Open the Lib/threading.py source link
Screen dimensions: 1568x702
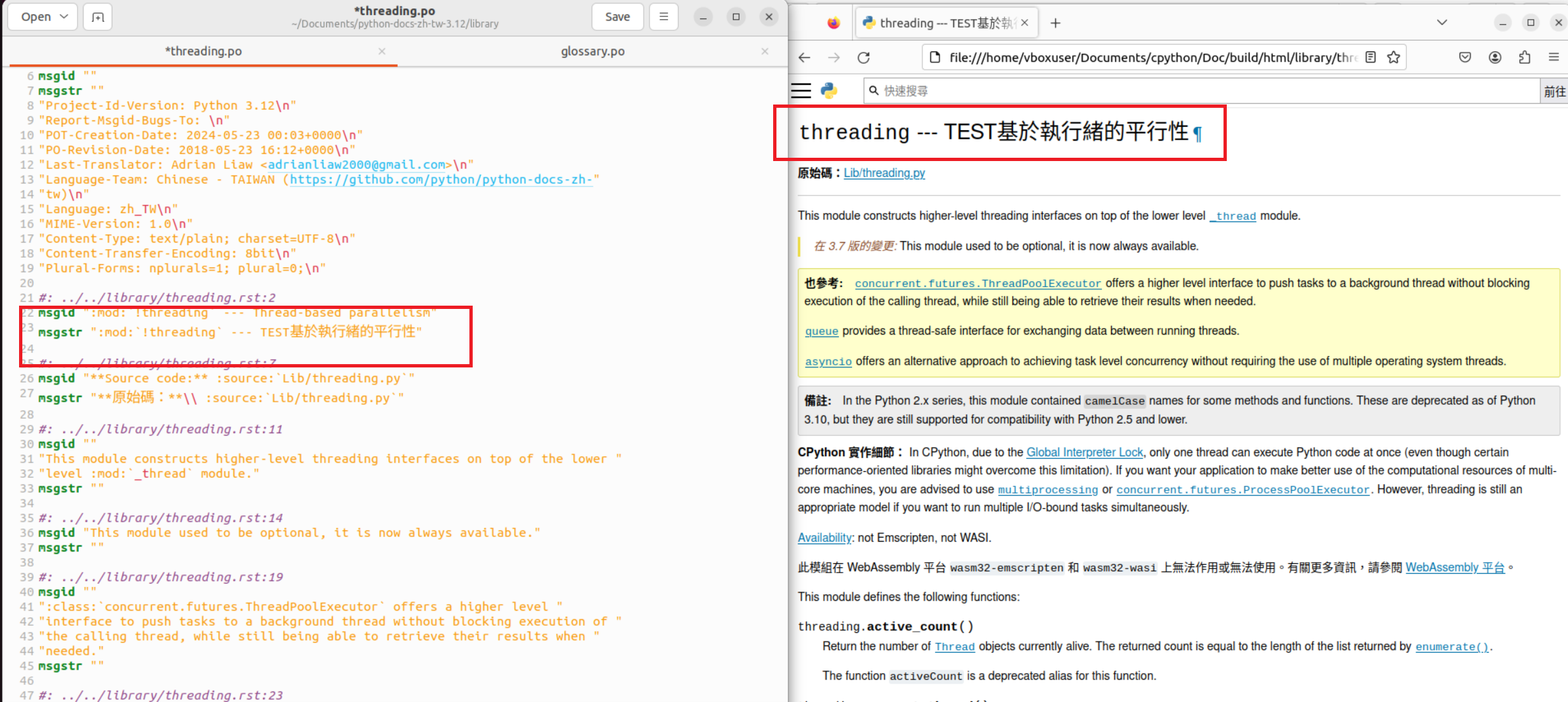pyautogui.click(x=884, y=173)
